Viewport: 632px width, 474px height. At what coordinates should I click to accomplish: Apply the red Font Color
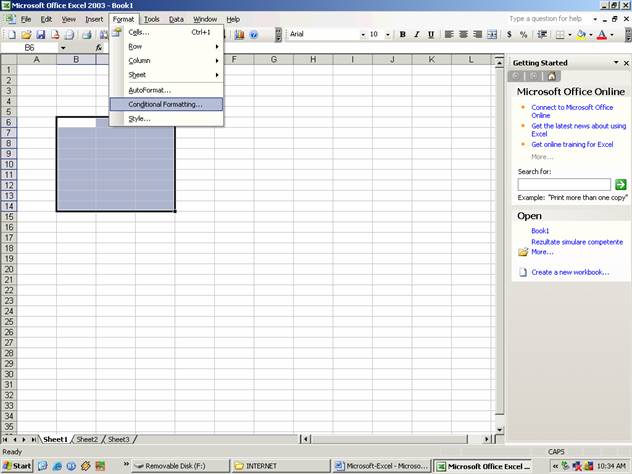pyautogui.click(x=602, y=35)
